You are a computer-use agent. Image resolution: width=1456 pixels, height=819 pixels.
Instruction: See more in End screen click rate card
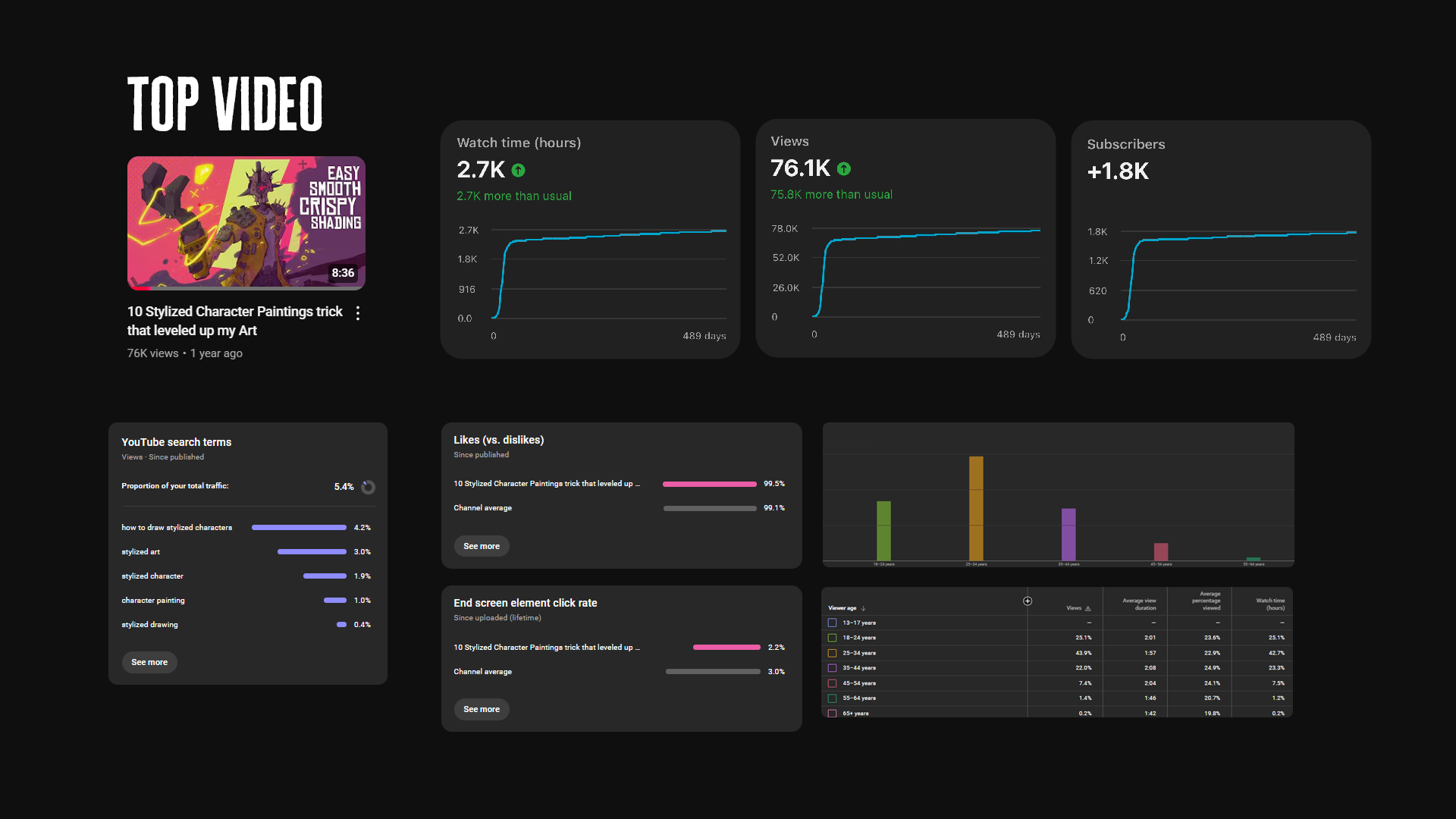tap(482, 710)
